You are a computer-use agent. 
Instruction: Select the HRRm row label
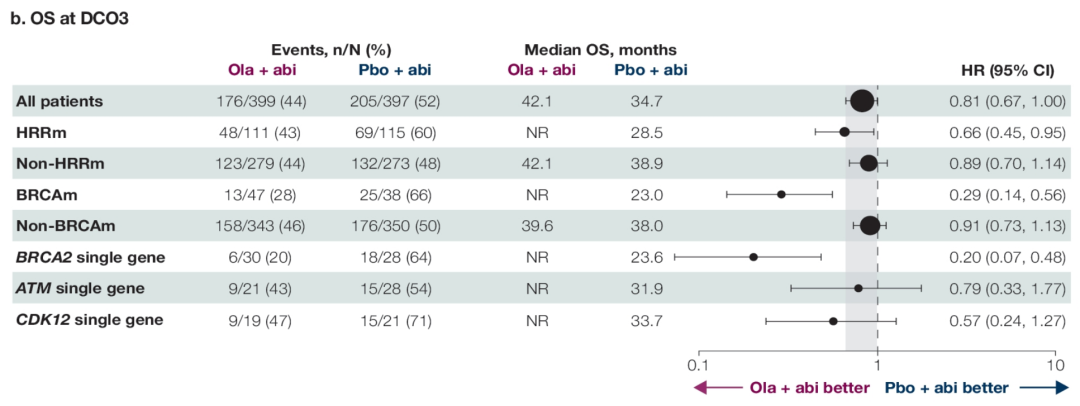(x=37, y=132)
